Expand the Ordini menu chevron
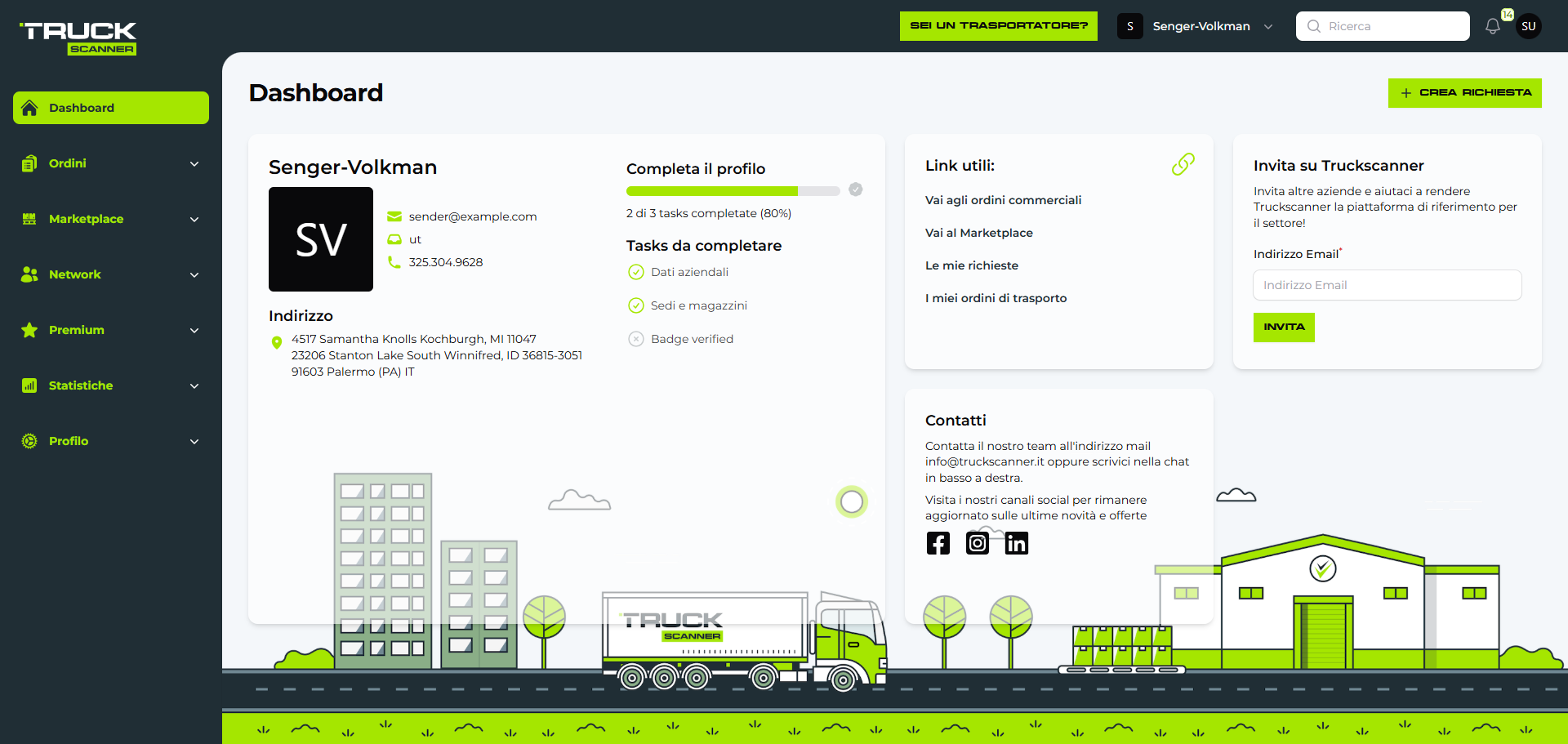This screenshot has width=1568, height=744. pyautogui.click(x=194, y=163)
